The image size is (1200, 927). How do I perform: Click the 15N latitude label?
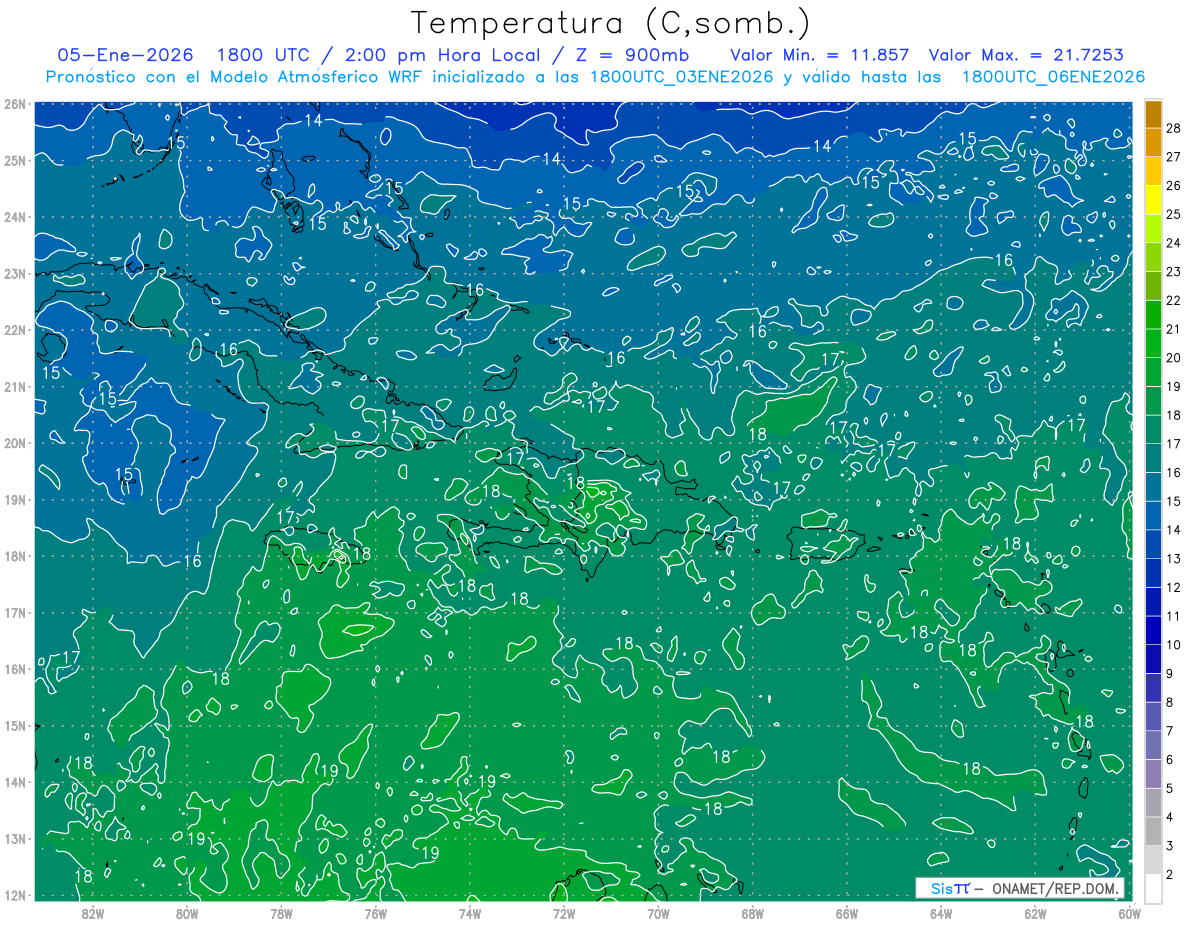15,726
